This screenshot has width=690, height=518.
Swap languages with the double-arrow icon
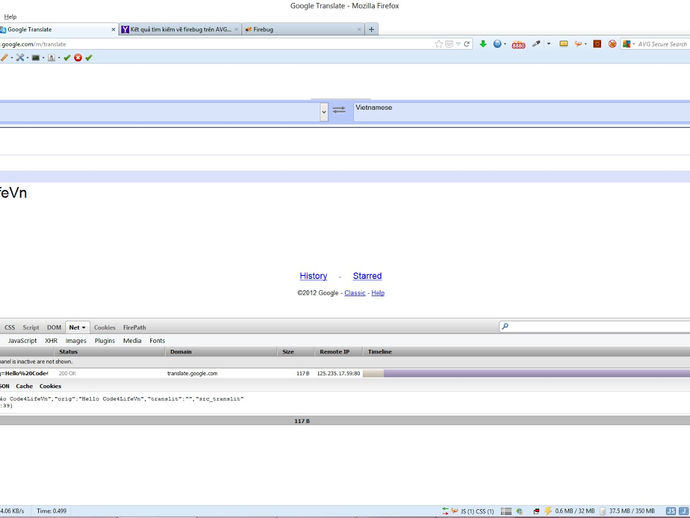(x=339, y=110)
